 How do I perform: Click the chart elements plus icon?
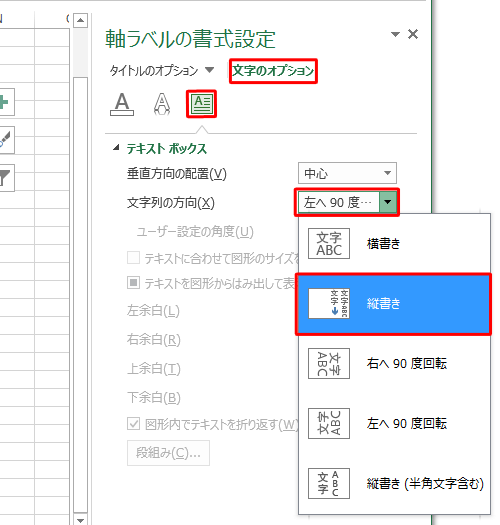(5, 102)
